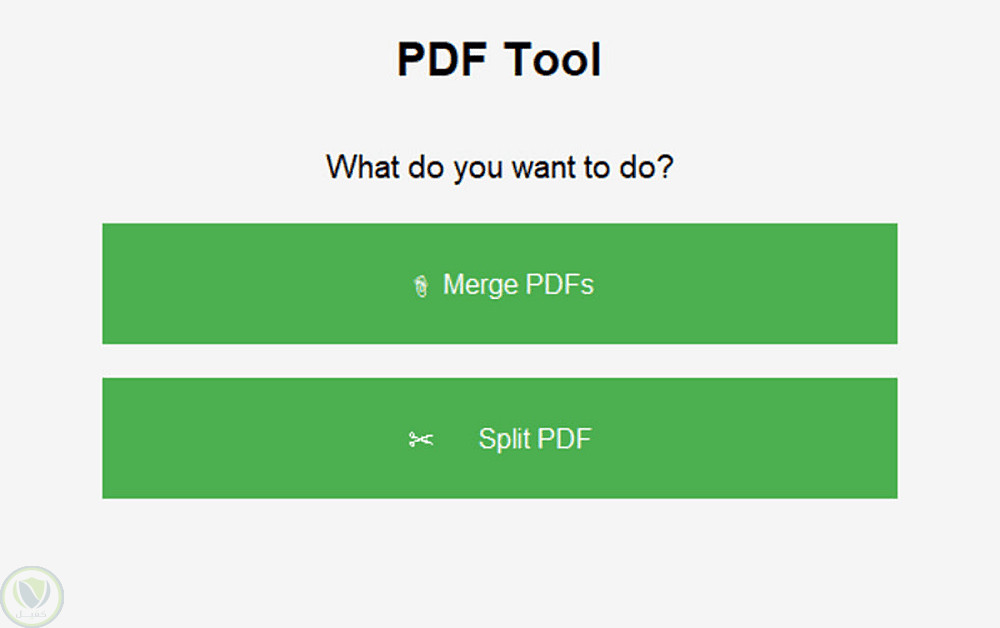This screenshot has height=628, width=1000.
Task: Tap the word "Split" on the second button
Action: (504, 439)
